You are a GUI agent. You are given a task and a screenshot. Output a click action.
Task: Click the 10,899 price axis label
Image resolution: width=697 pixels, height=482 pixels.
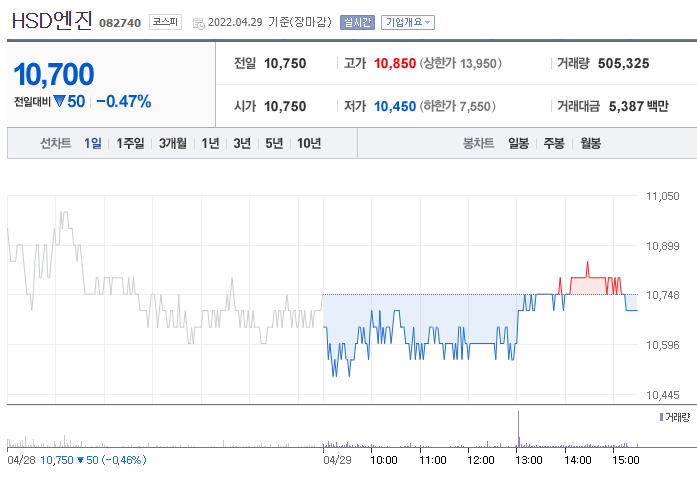(663, 246)
